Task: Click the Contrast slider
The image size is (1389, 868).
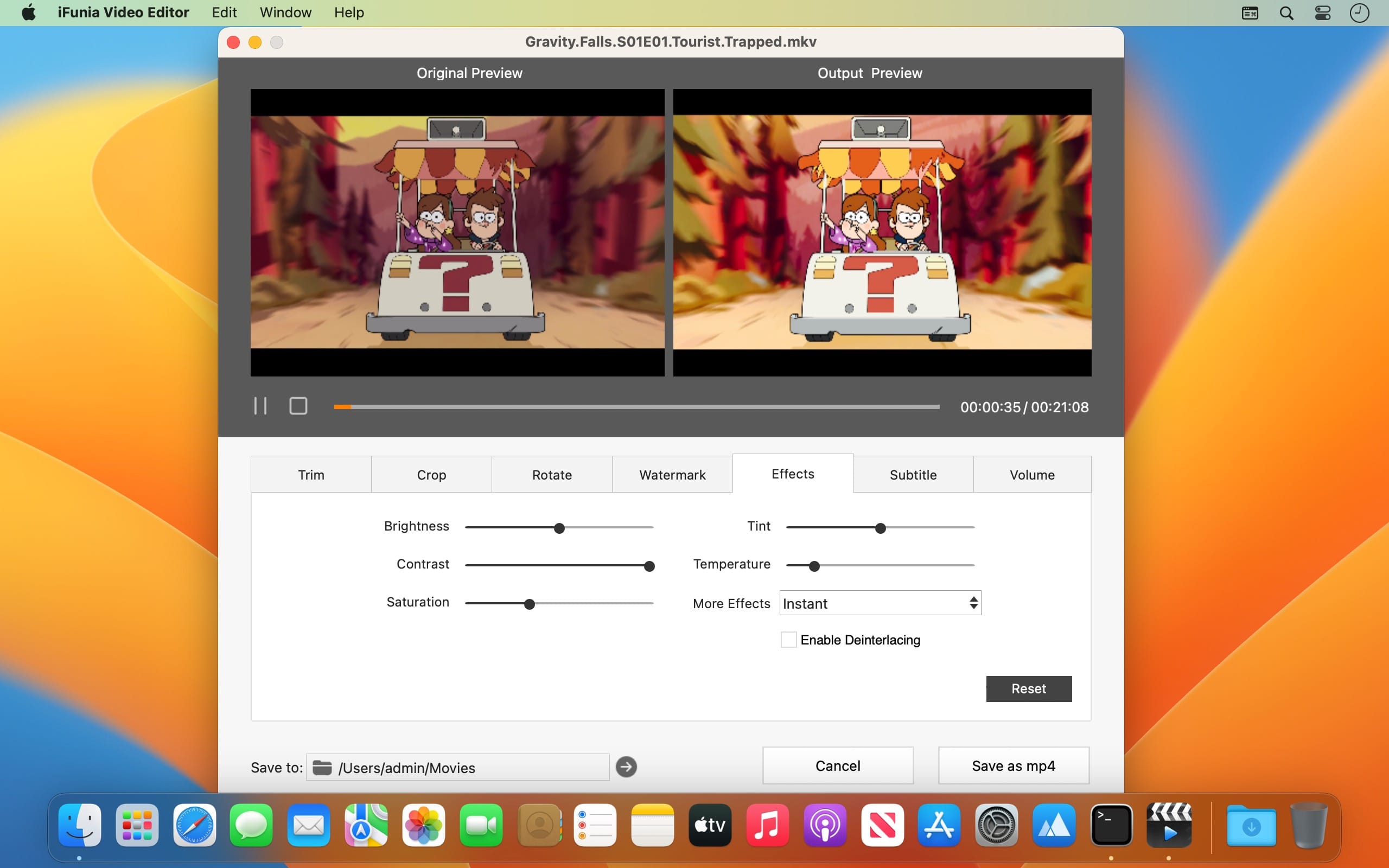Action: [559, 565]
